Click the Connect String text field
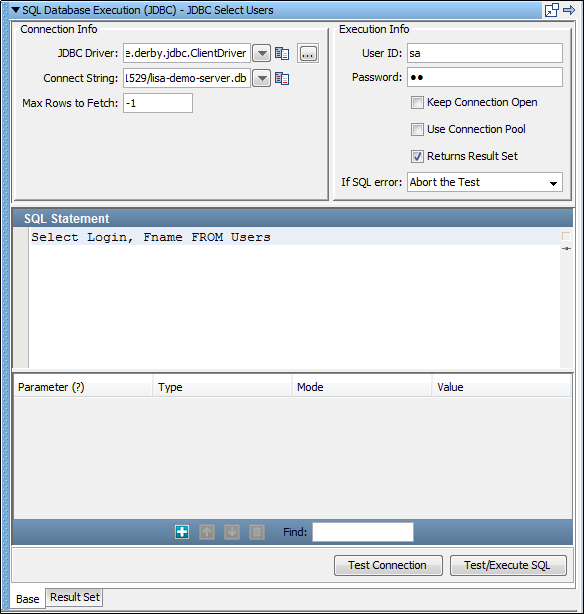 point(187,78)
